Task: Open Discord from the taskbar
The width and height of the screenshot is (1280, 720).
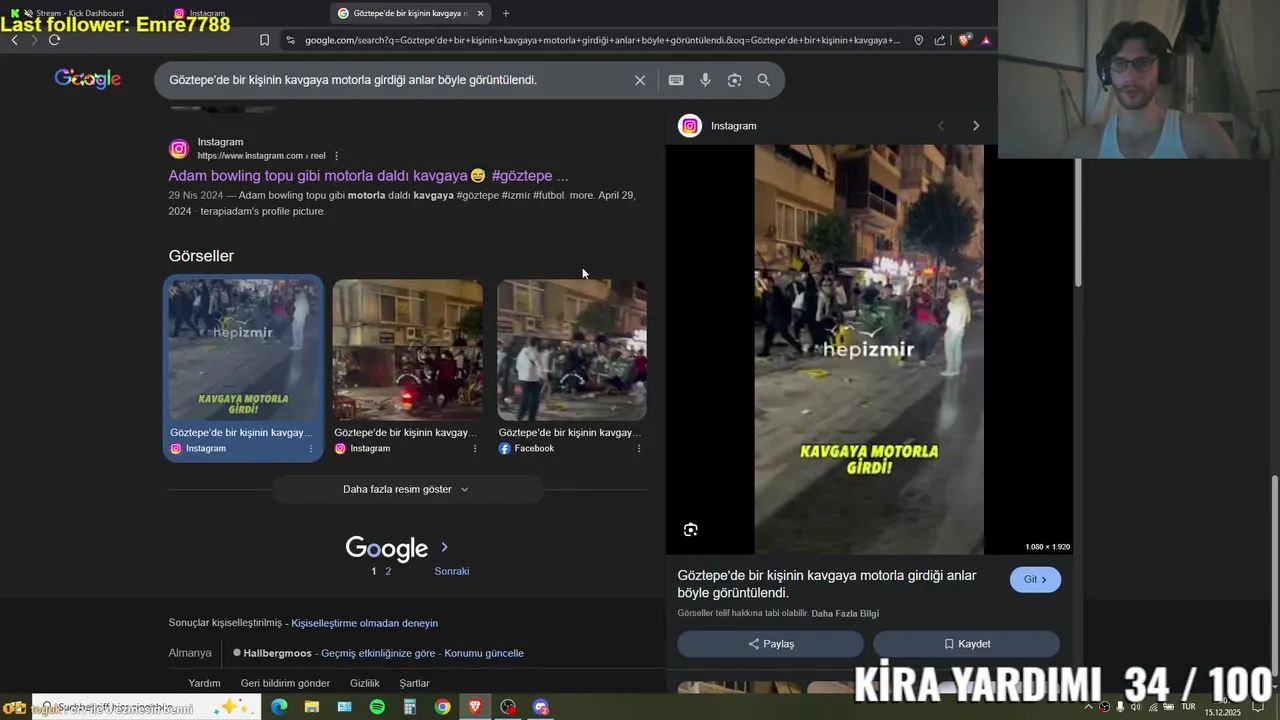Action: (541, 707)
